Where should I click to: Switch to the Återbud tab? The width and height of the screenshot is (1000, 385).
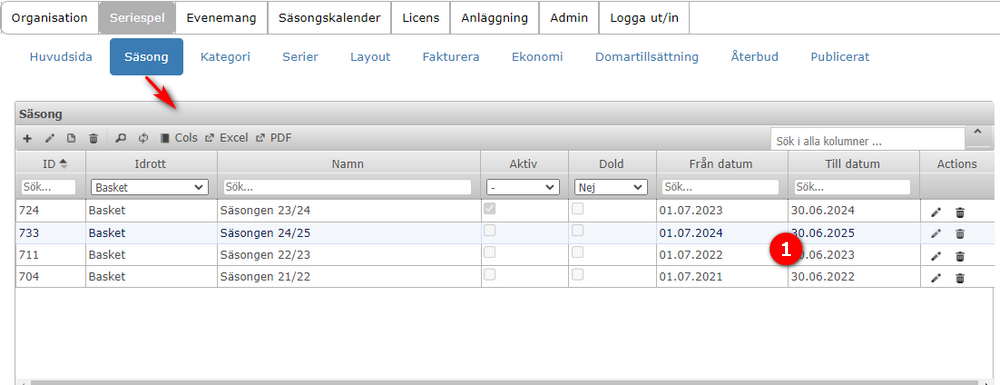(754, 57)
